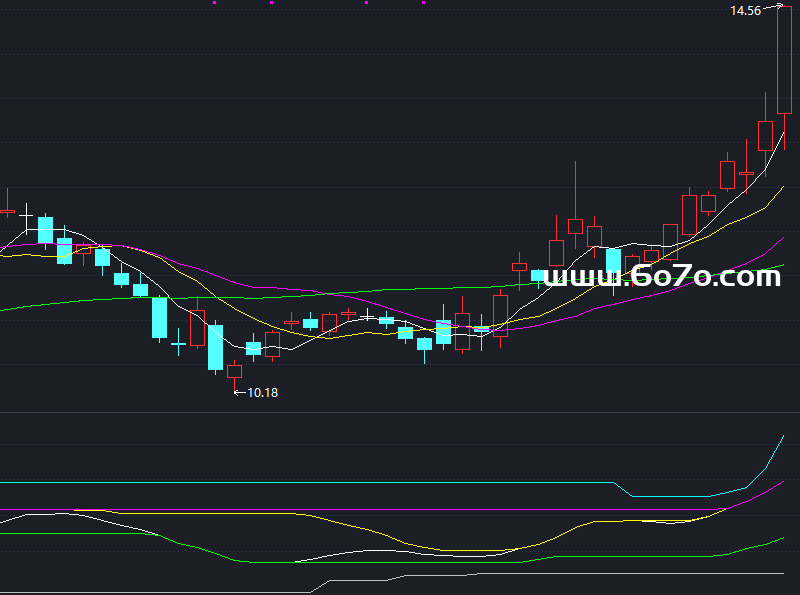Select the green indicator line in lower panel
This screenshot has height=595, width=800.
(400, 562)
